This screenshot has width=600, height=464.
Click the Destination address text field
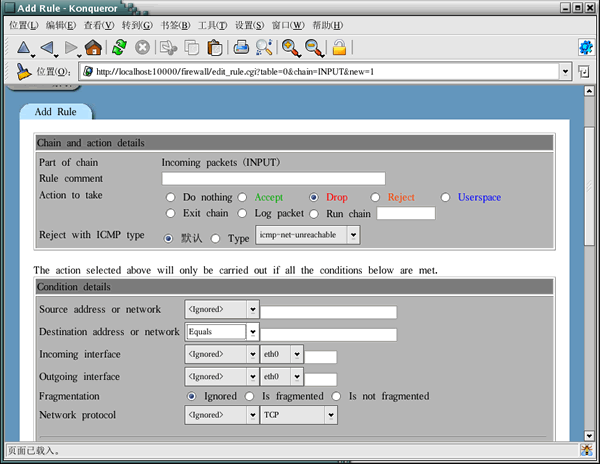point(329,335)
